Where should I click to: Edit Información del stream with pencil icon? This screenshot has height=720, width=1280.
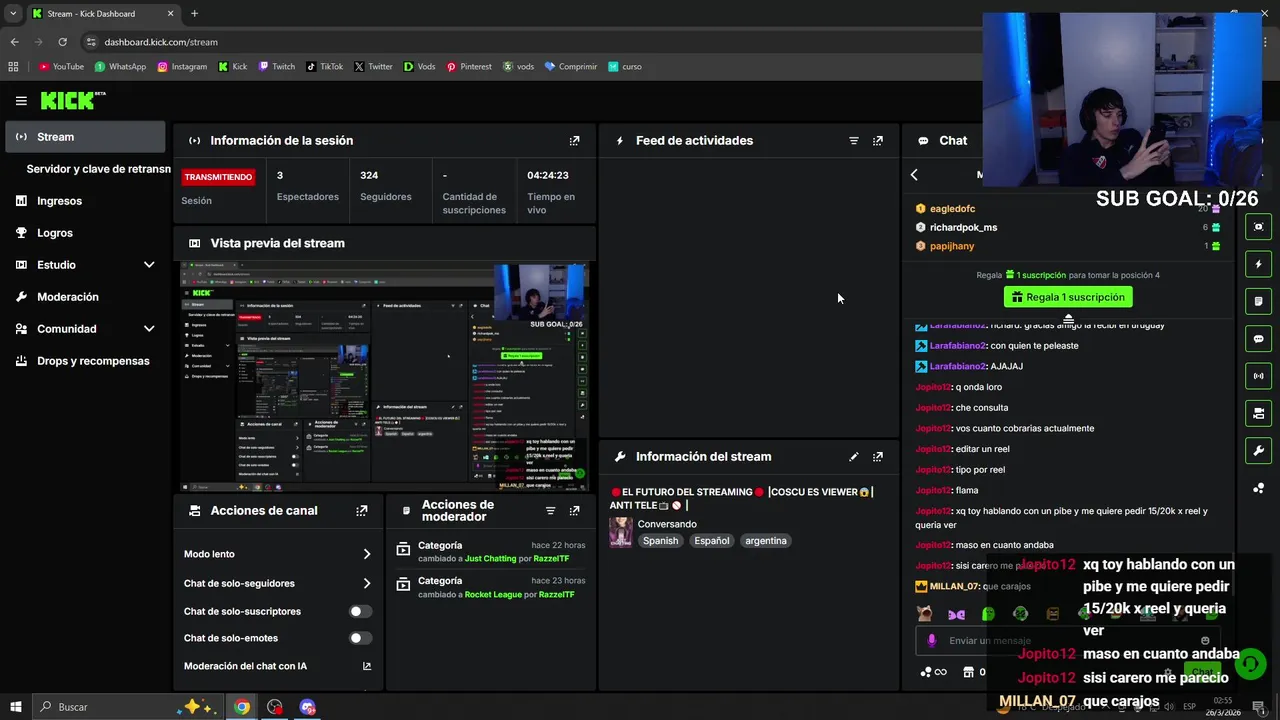pyautogui.click(x=854, y=457)
